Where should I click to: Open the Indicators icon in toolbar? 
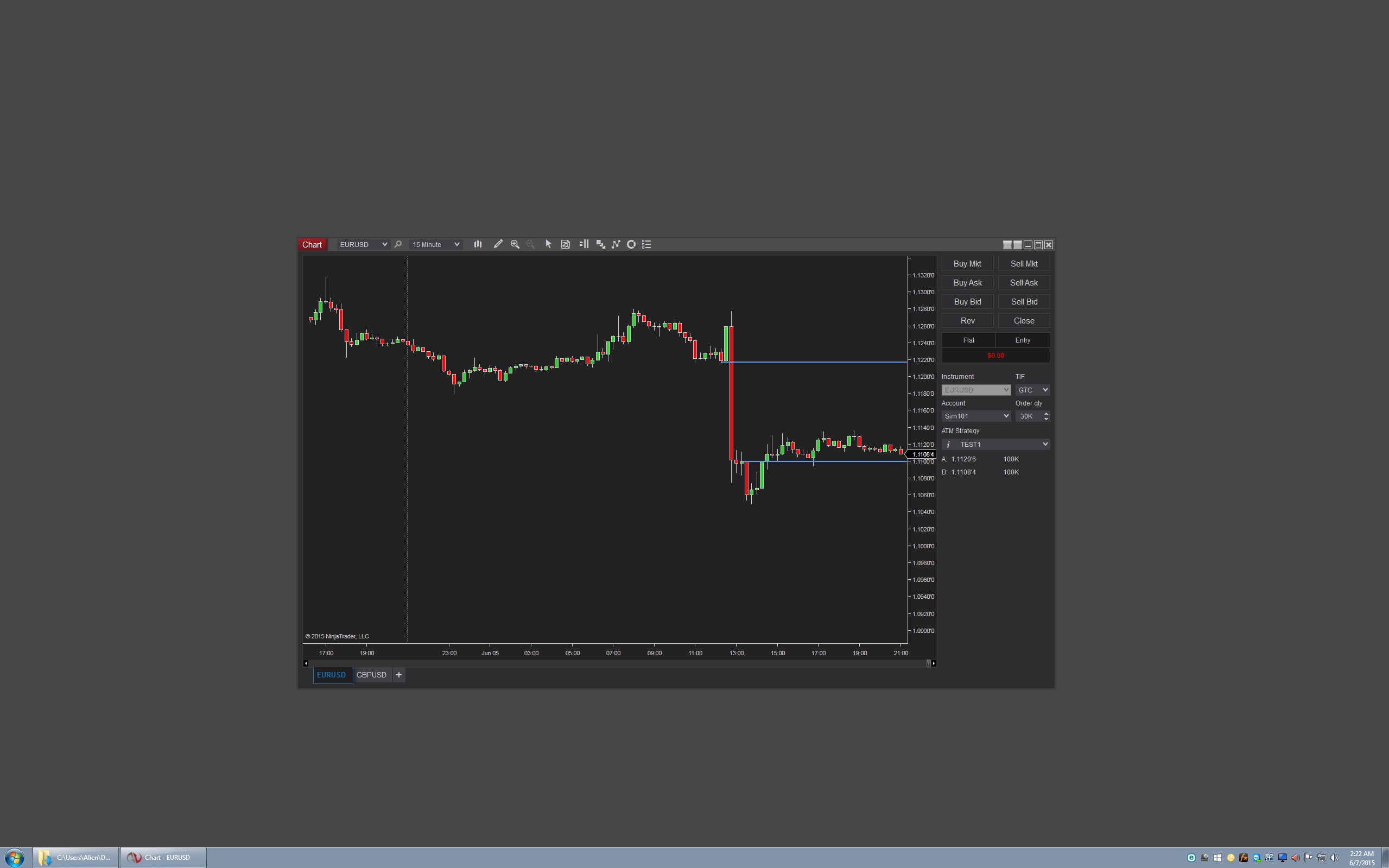616,245
